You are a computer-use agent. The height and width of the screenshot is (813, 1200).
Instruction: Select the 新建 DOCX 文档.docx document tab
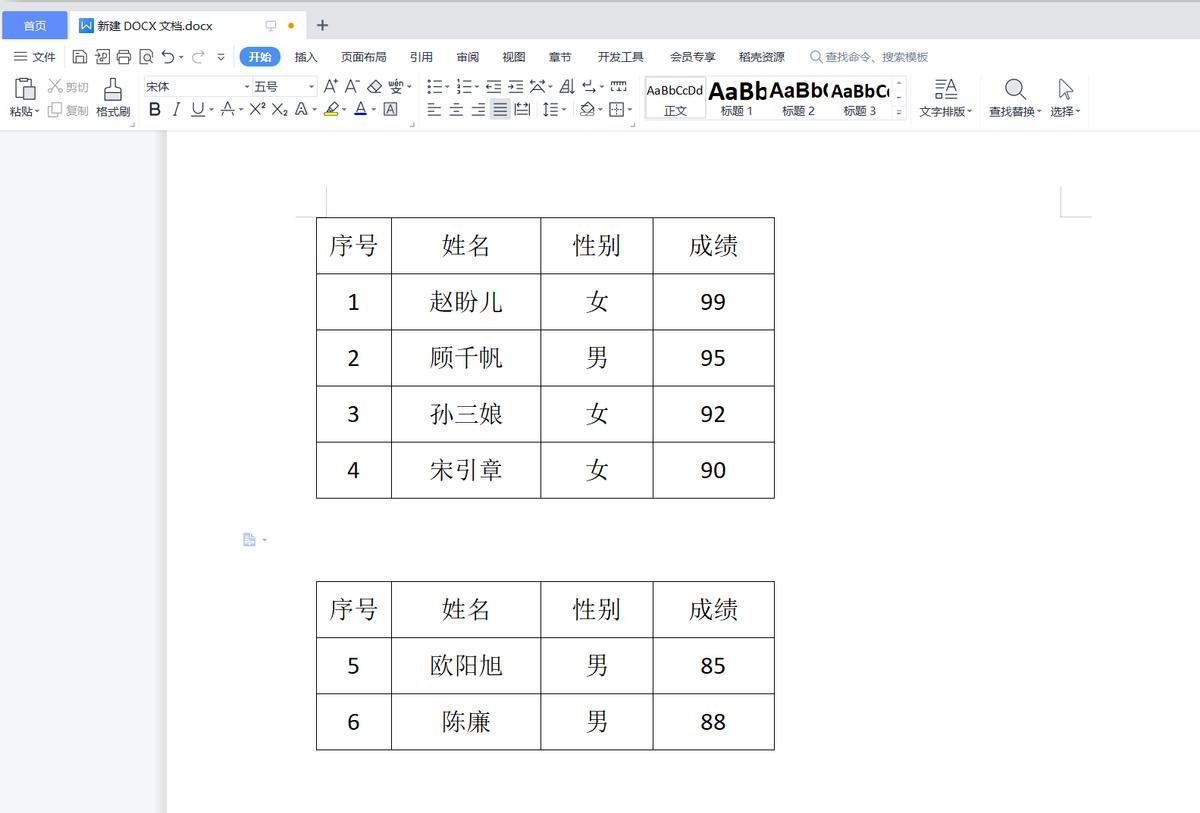pyautogui.click(x=155, y=25)
